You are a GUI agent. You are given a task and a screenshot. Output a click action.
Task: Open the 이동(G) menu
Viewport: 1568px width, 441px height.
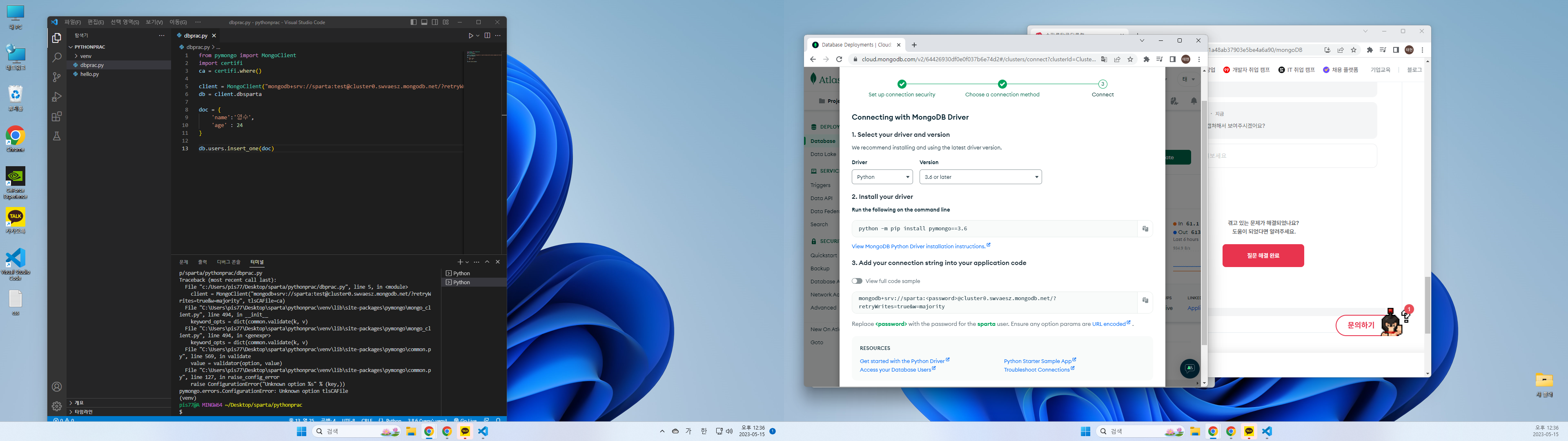point(178,22)
